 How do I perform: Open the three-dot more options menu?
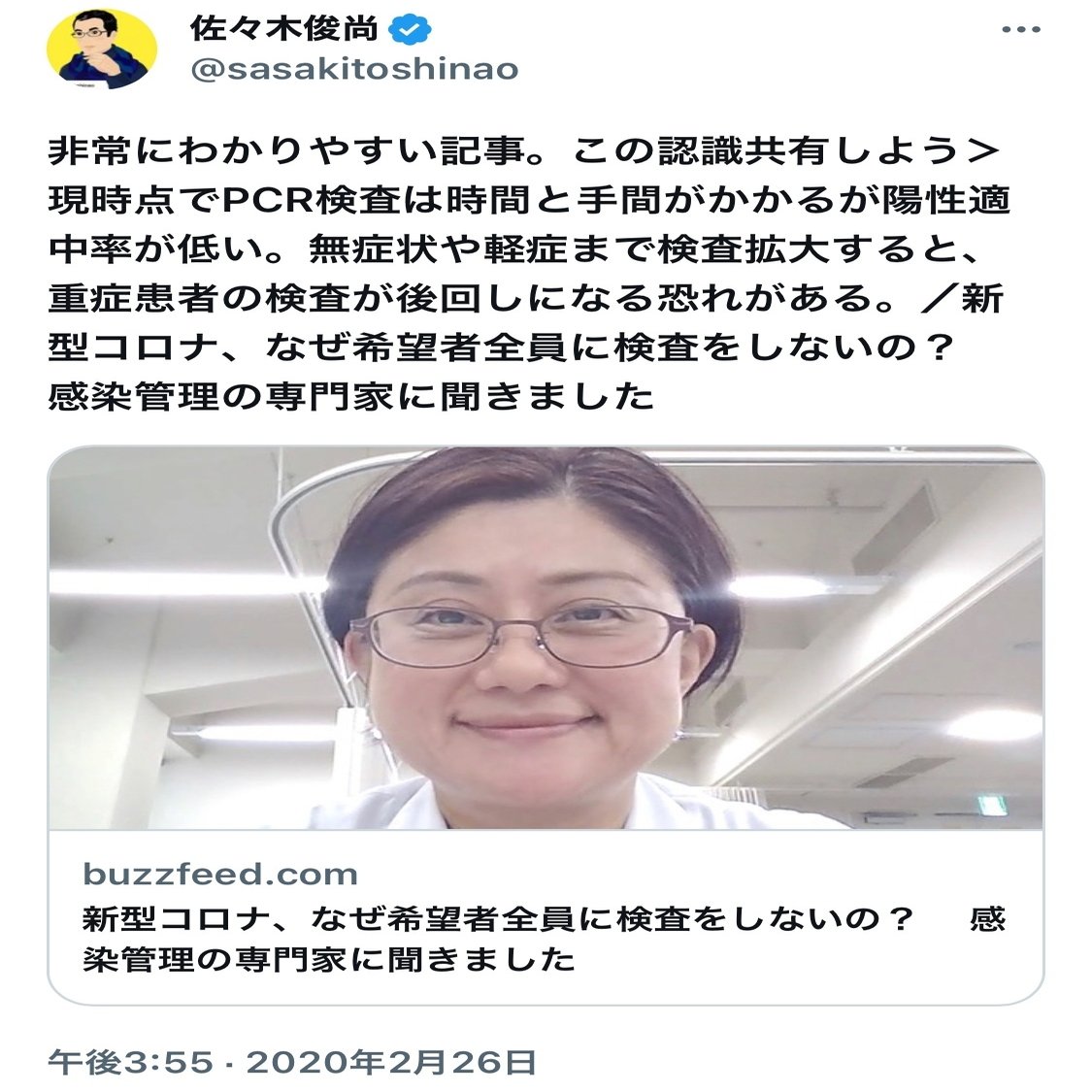(1021, 30)
